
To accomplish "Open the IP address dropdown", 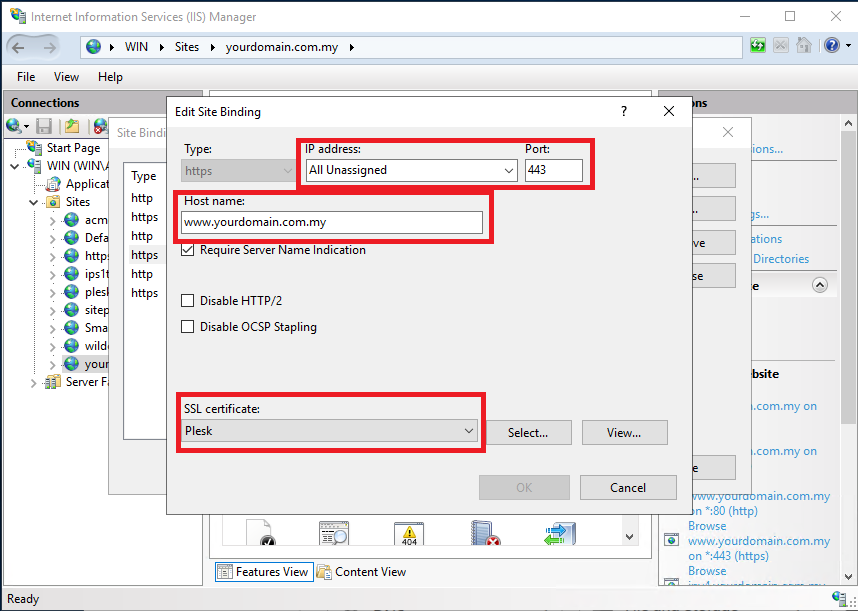I will [509, 170].
